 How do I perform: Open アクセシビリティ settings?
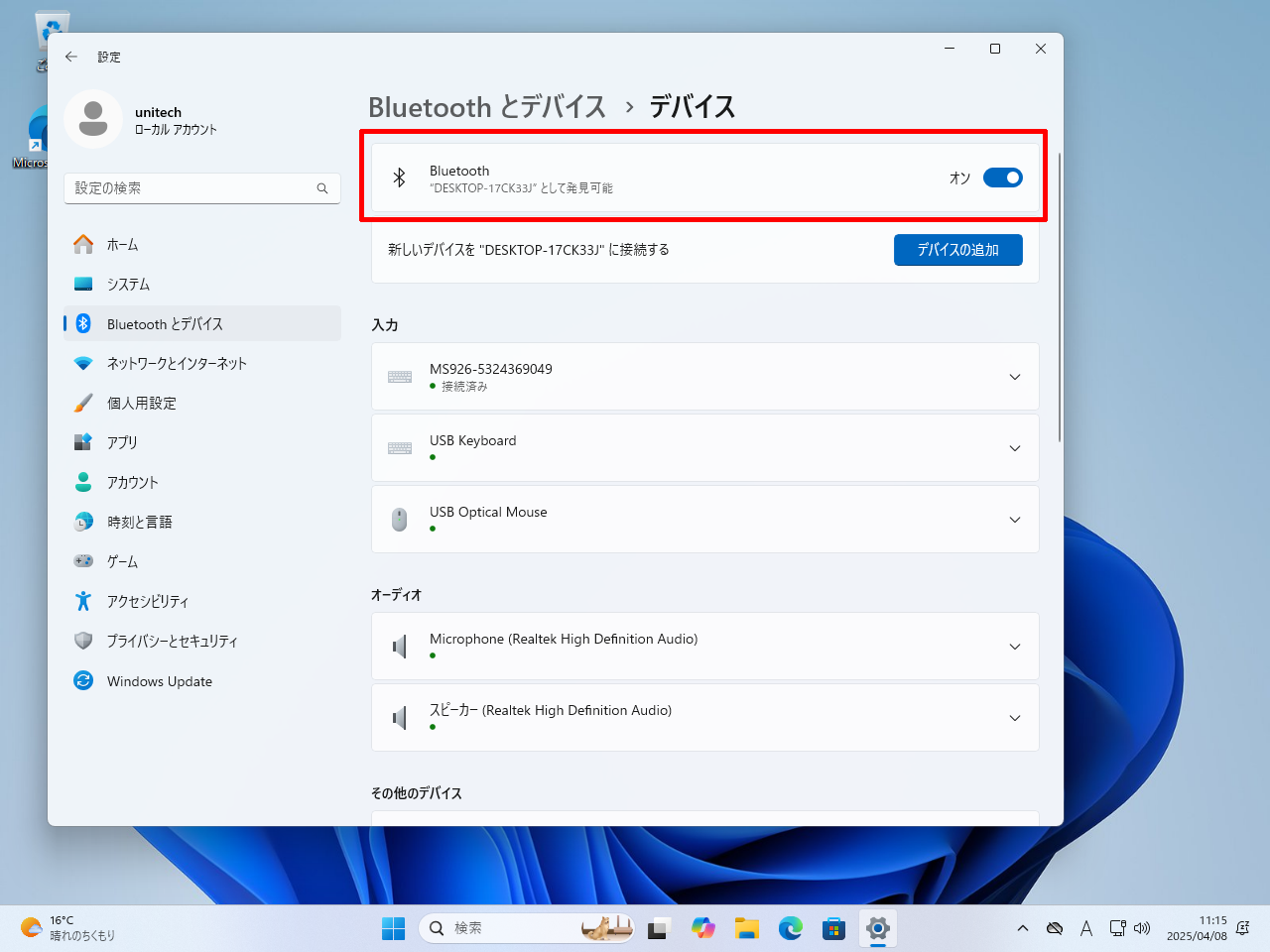pyautogui.click(x=202, y=601)
